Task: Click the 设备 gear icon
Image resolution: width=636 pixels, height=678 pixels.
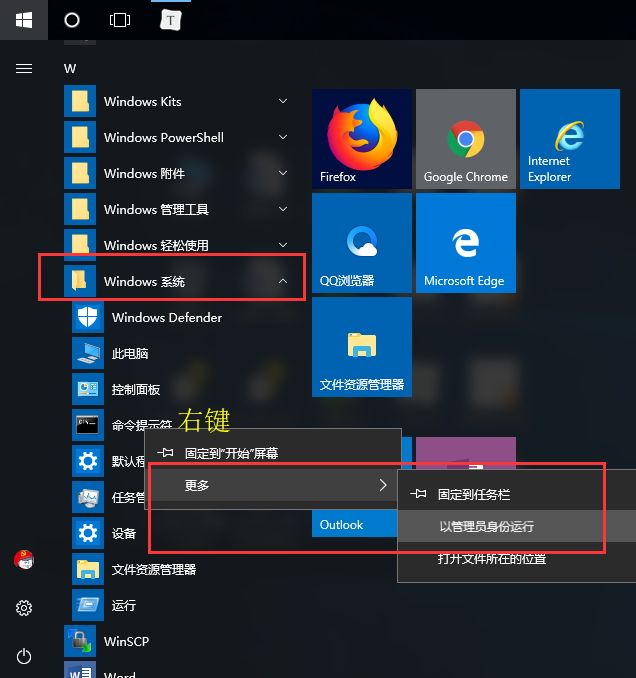Action: [88, 533]
